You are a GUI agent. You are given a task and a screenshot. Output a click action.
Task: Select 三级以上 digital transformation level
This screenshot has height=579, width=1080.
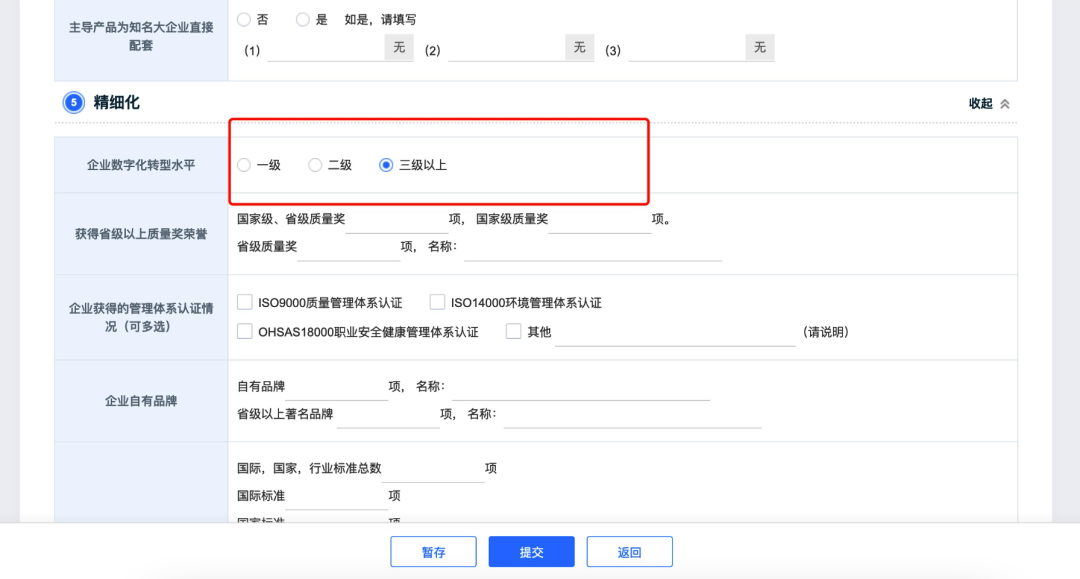[x=386, y=165]
